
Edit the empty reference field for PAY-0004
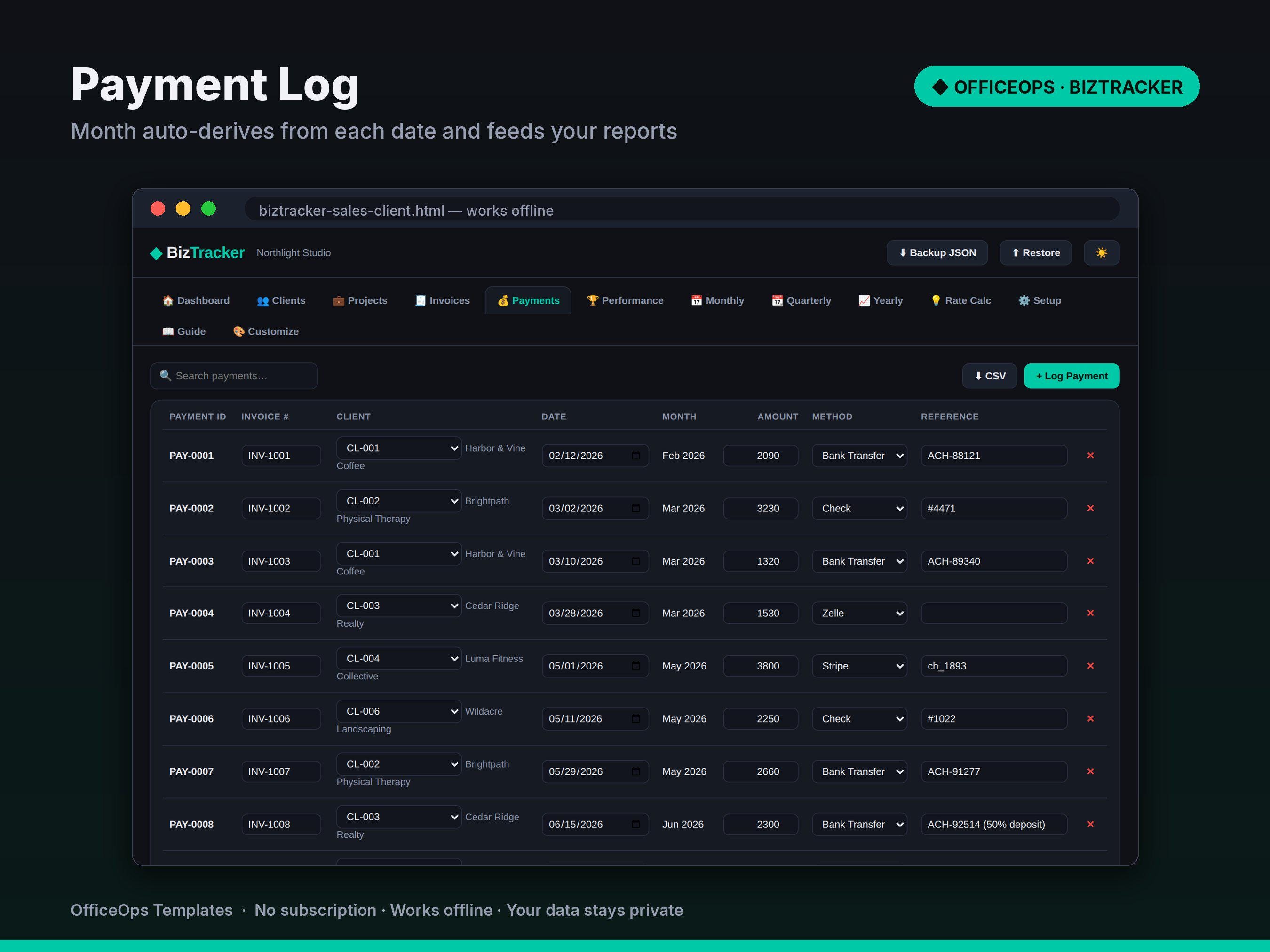tap(994, 614)
